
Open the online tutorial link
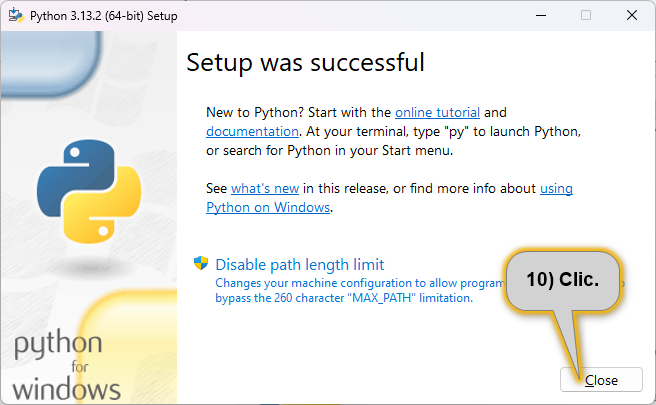point(437,113)
